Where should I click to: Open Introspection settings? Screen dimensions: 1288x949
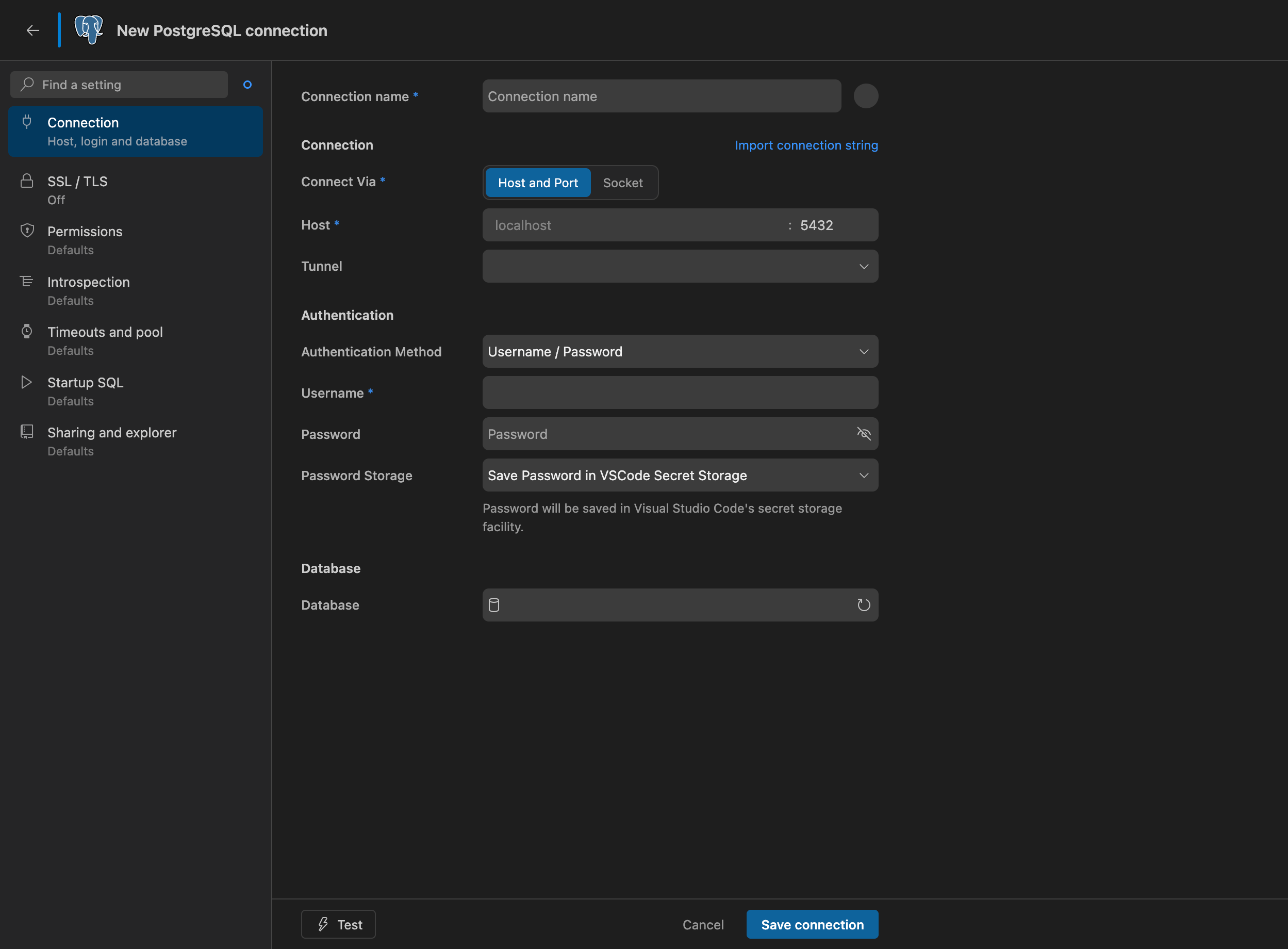[136, 291]
